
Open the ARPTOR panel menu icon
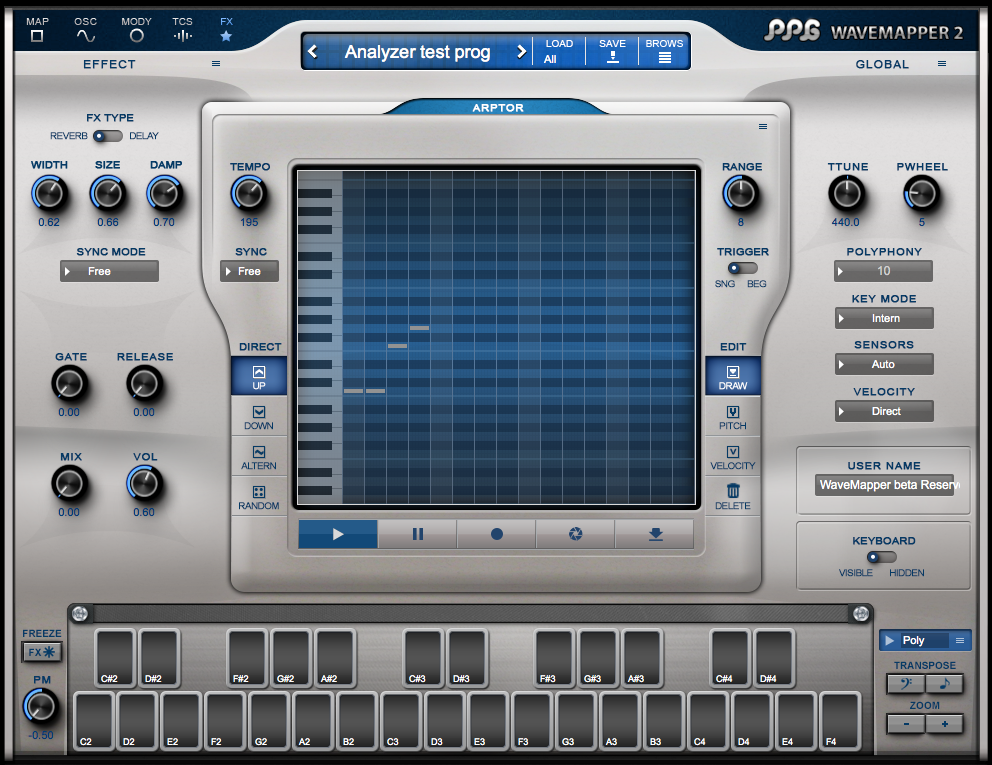(763, 127)
